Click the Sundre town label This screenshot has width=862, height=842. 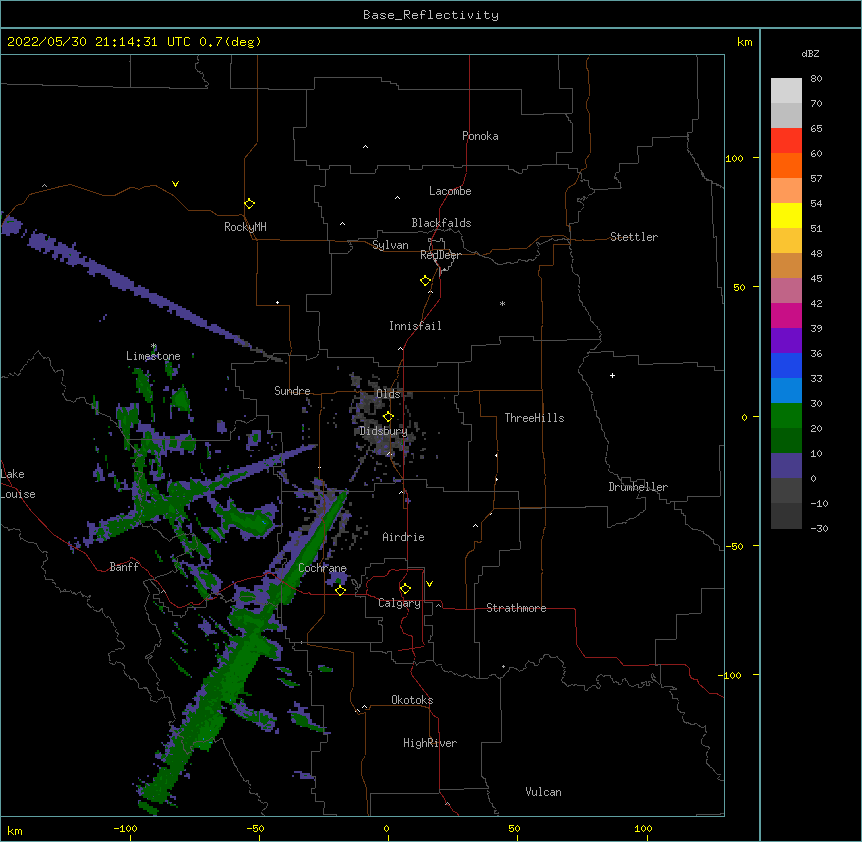pyautogui.click(x=292, y=391)
